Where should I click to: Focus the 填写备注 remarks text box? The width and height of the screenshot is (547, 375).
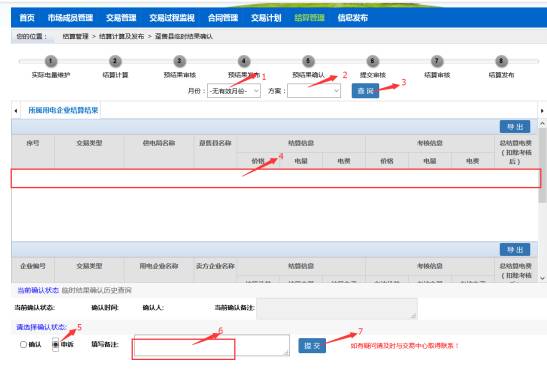click(212, 345)
